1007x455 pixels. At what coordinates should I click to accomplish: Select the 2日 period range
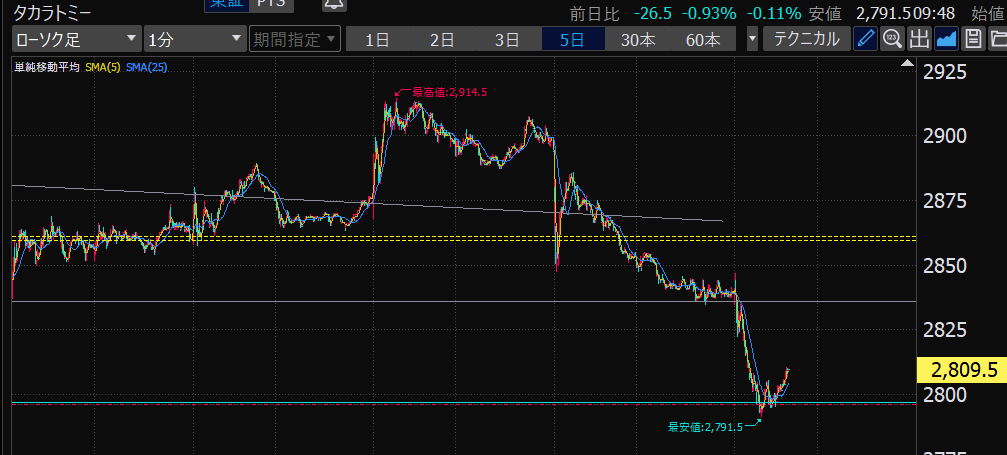442,40
